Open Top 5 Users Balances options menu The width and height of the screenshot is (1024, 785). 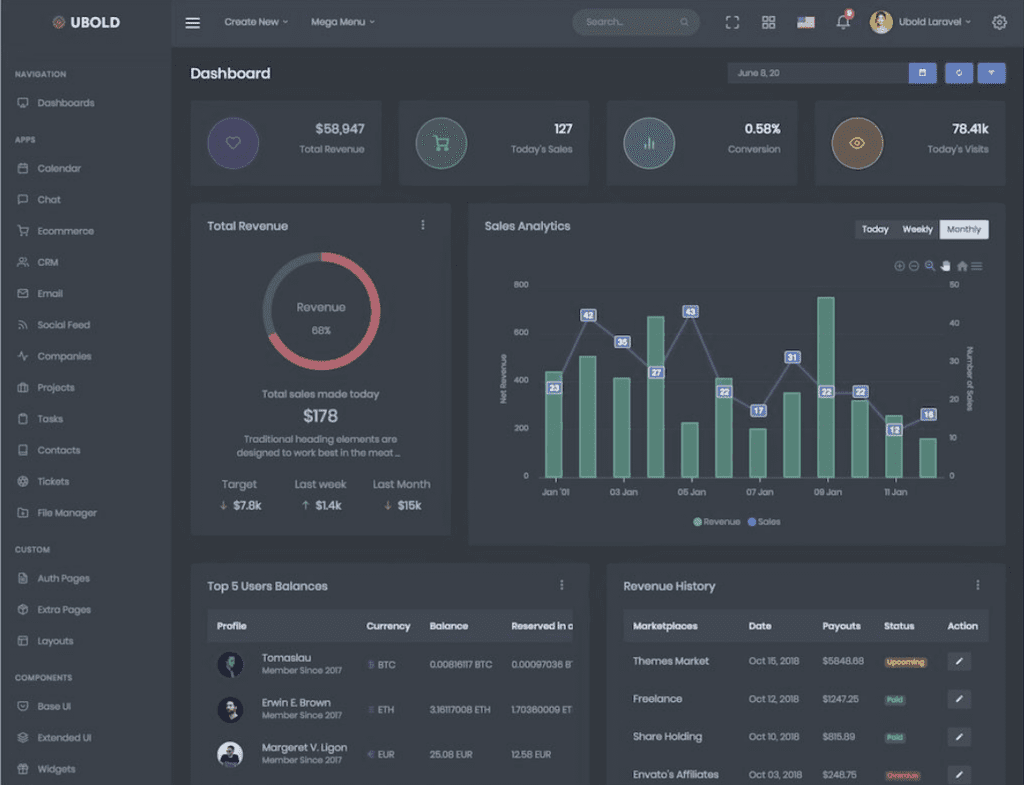[x=562, y=585]
